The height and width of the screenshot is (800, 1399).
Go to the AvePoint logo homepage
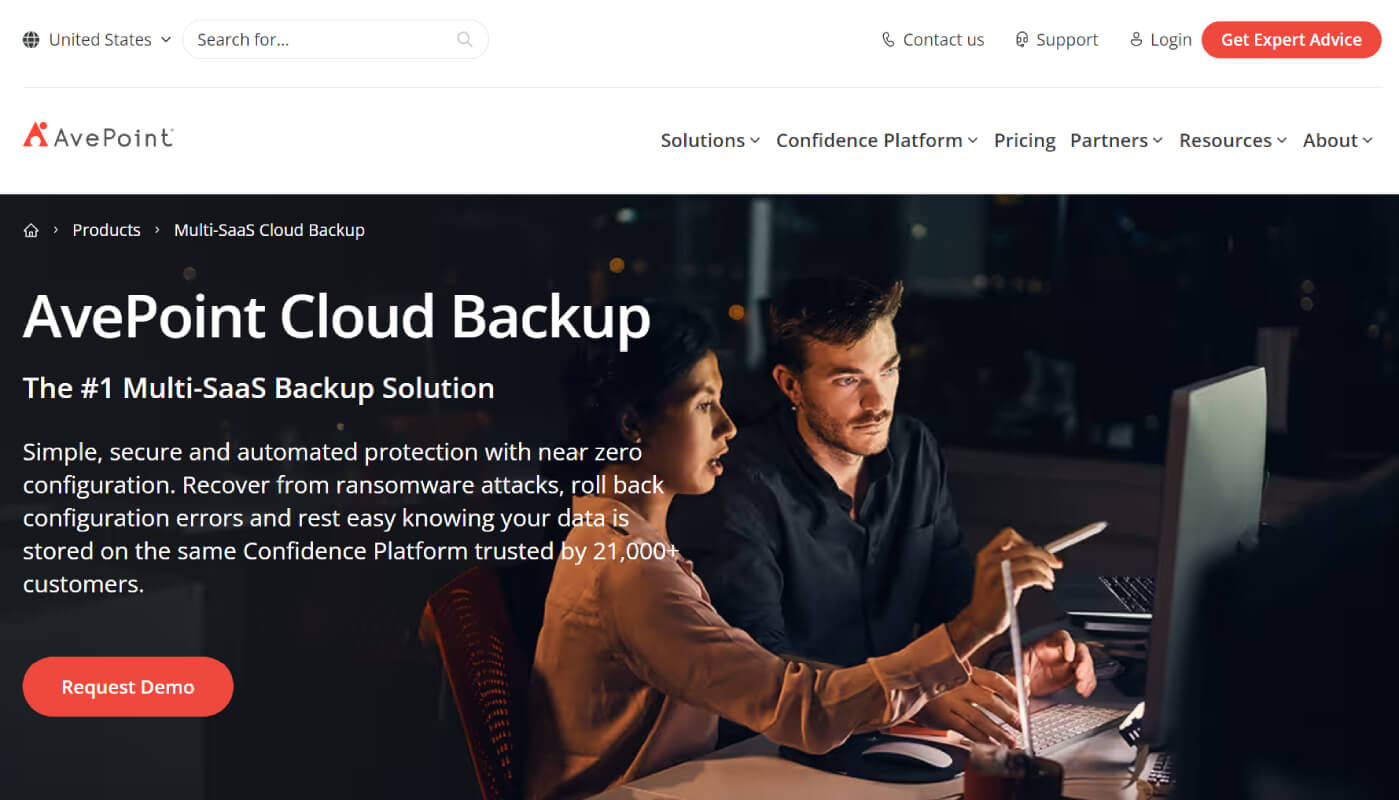pos(98,136)
